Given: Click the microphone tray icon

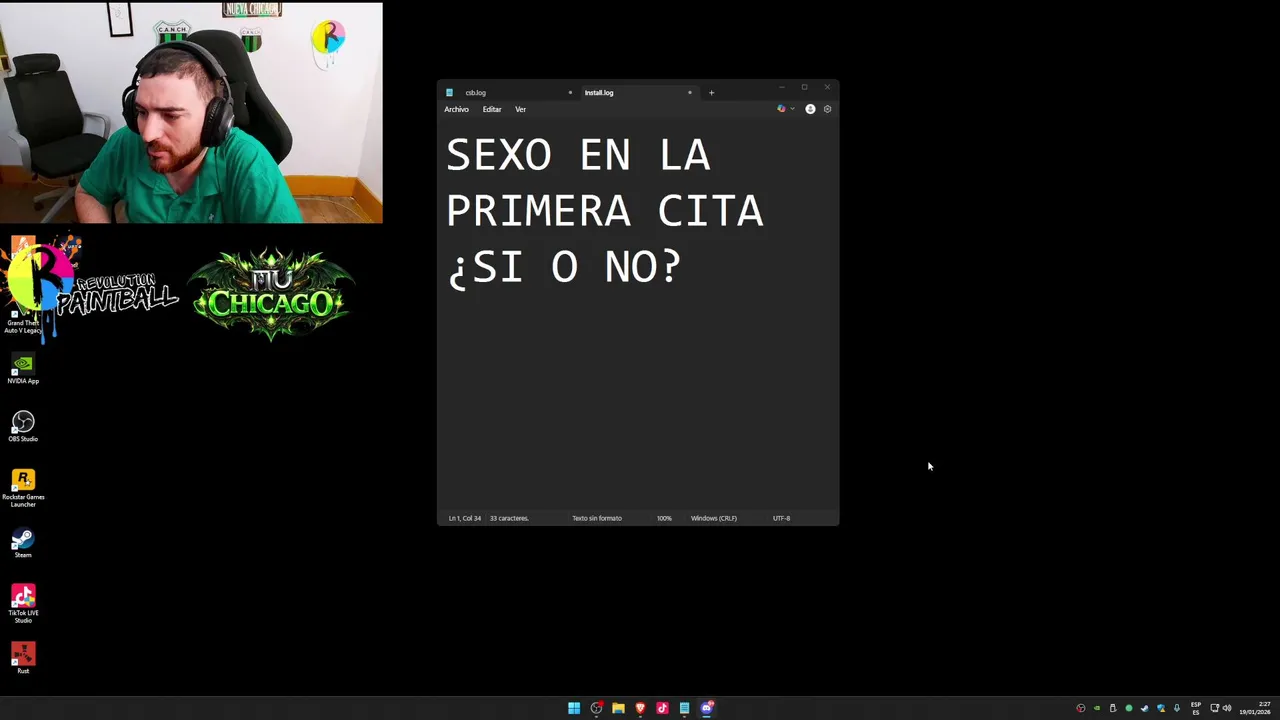Looking at the screenshot, I should (x=1177, y=708).
